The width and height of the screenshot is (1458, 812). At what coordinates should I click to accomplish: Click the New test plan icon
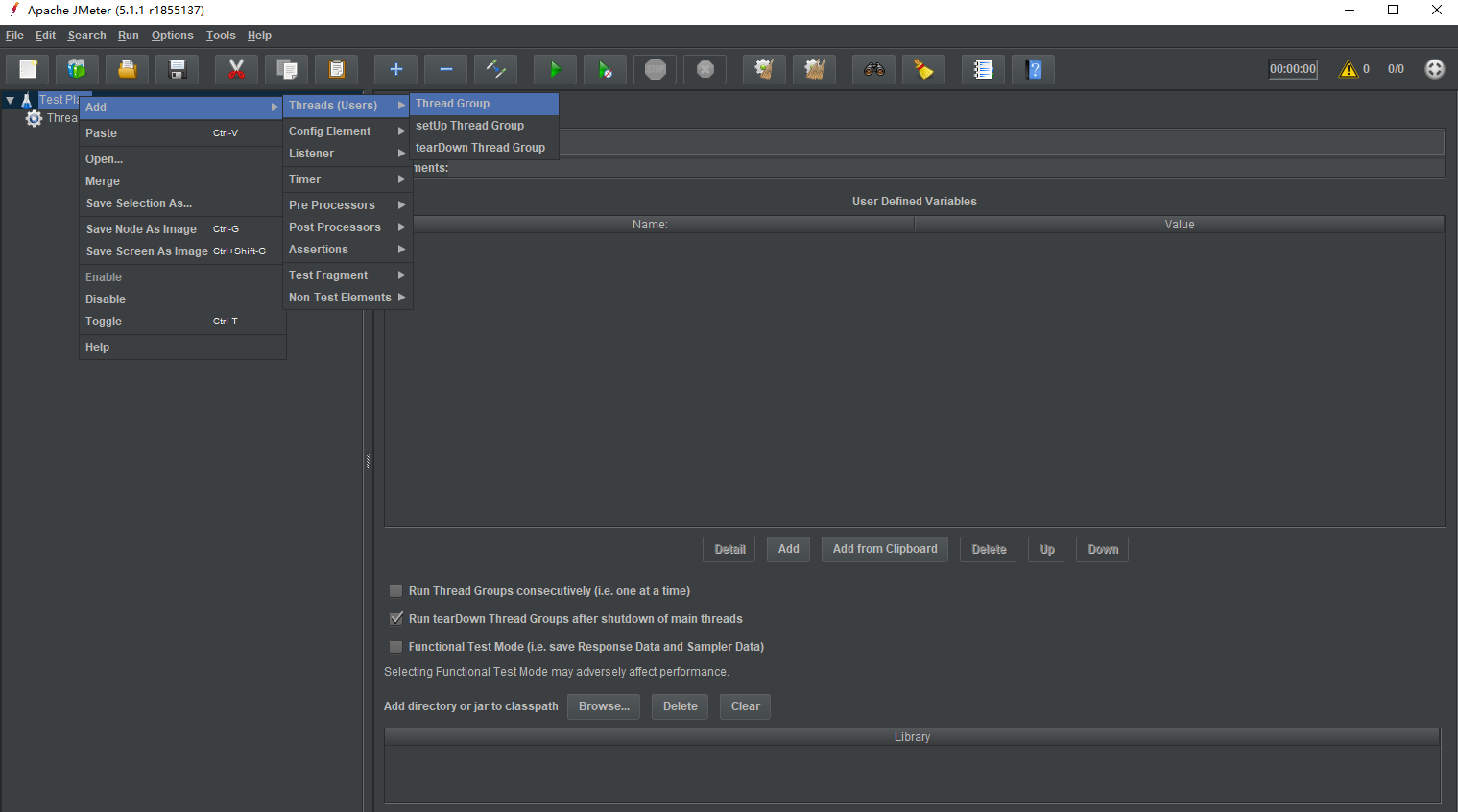[x=28, y=69]
